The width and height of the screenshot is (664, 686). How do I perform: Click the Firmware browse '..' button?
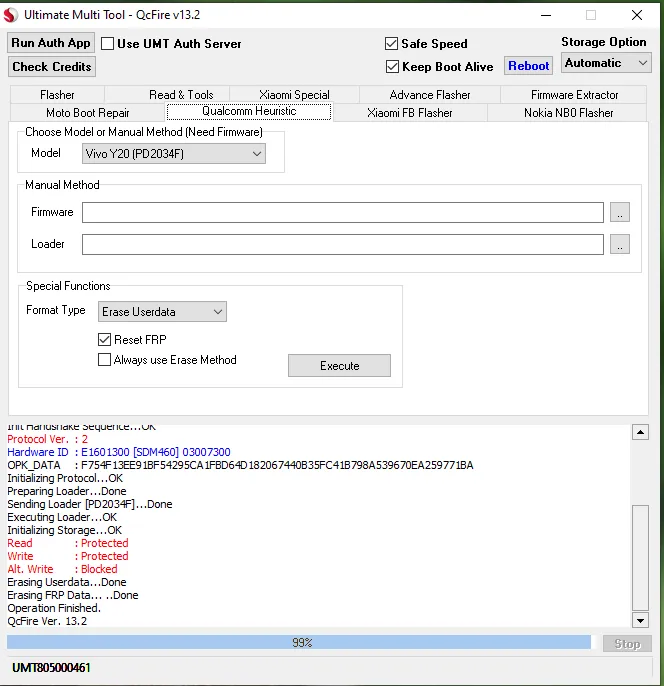pyautogui.click(x=620, y=213)
